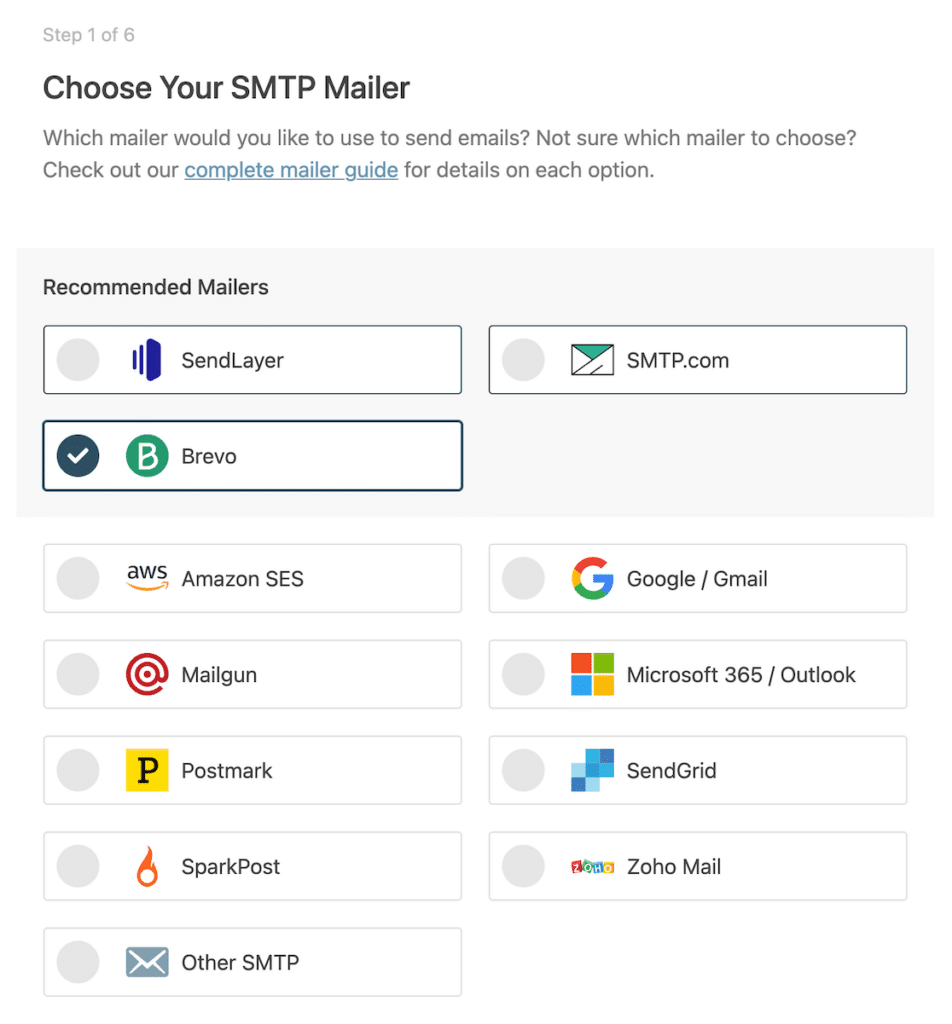The width and height of the screenshot is (952, 1024).
Task: Click the Amazon SES aws logo
Action: point(147,578)
